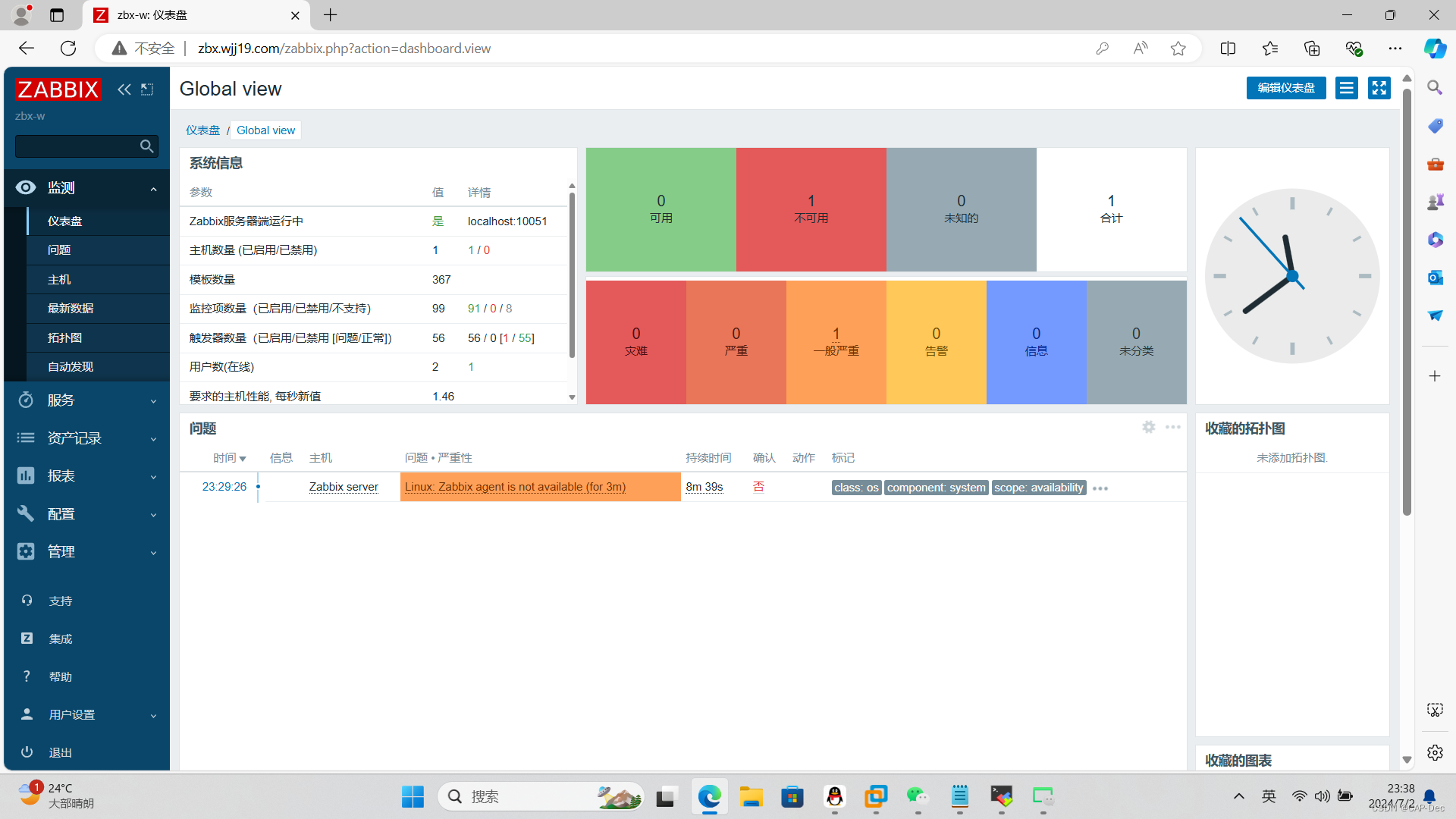
Task: Click the orange 一般严重 severity tile
Action: click(x=836, y=342)
